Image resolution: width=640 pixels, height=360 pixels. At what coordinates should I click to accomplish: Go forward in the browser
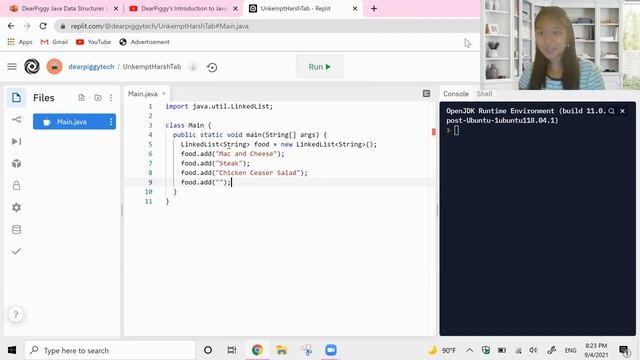(27, 26)
